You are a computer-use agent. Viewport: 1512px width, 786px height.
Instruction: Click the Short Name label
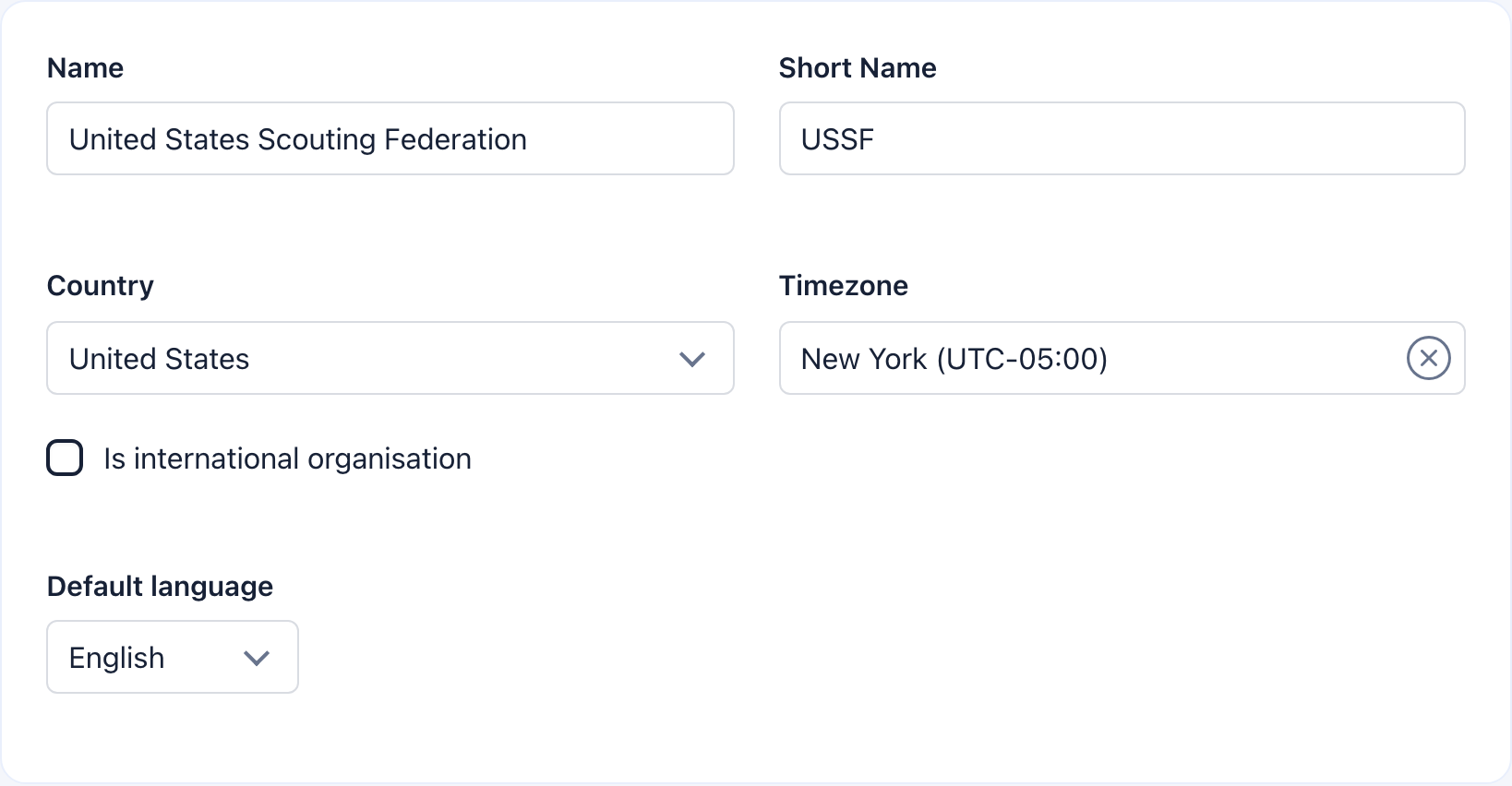coord(858,67)
